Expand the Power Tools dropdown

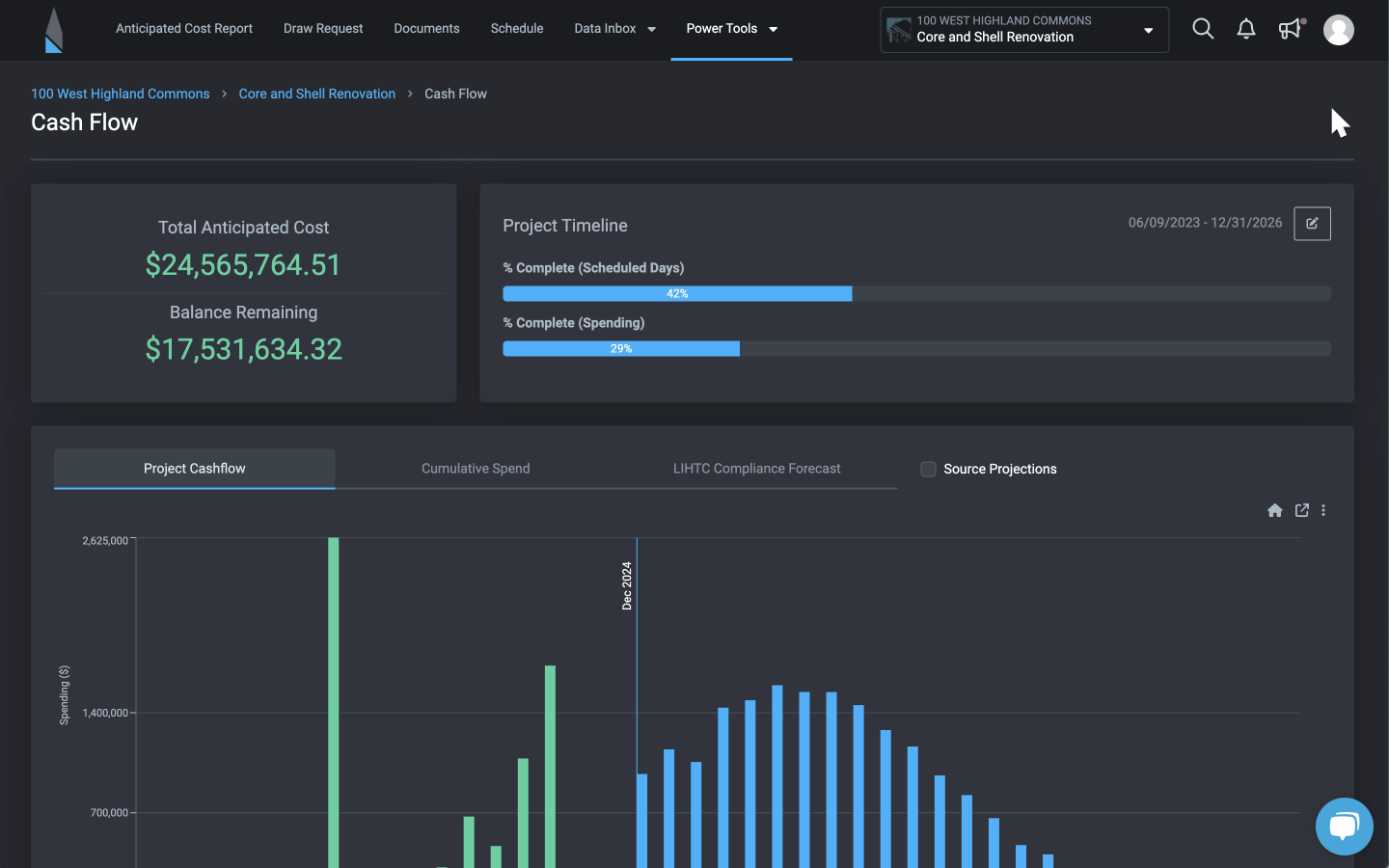(731, 29)
